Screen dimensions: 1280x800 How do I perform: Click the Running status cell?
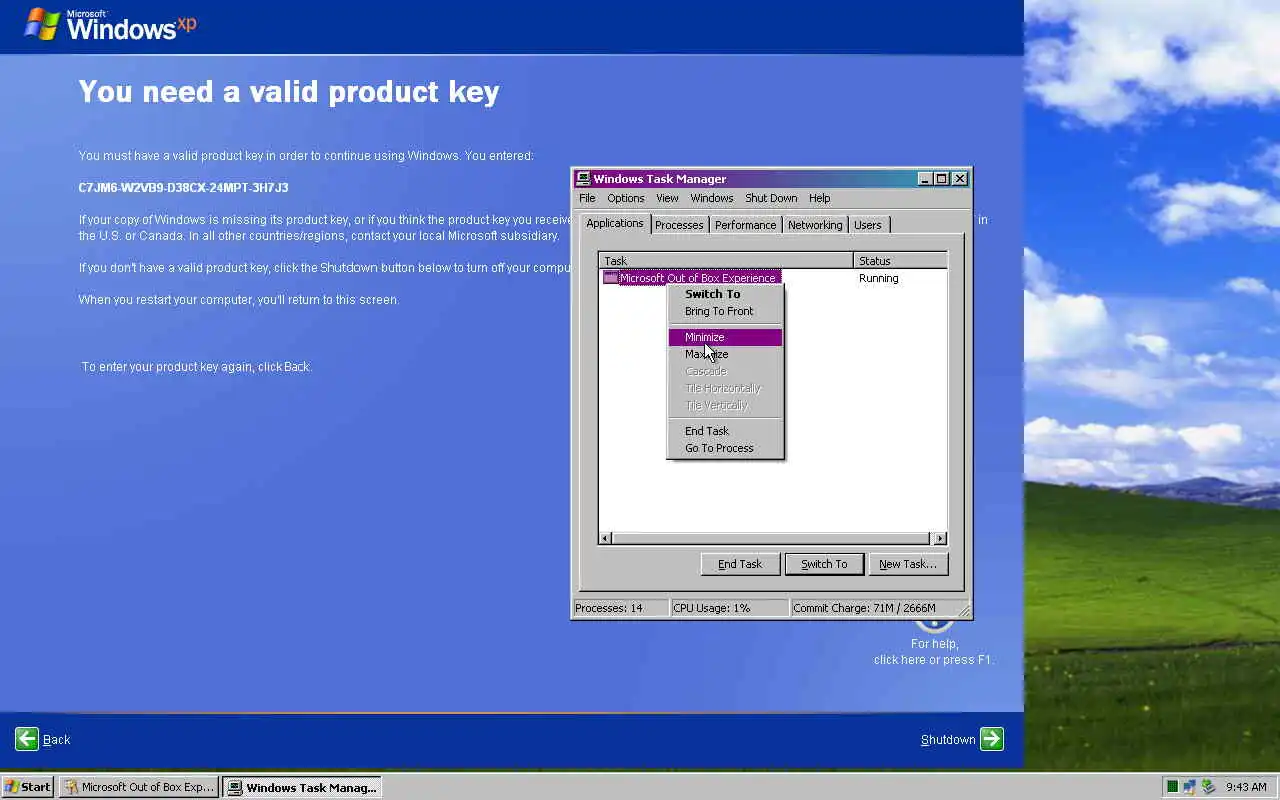[x=879, y=278]
